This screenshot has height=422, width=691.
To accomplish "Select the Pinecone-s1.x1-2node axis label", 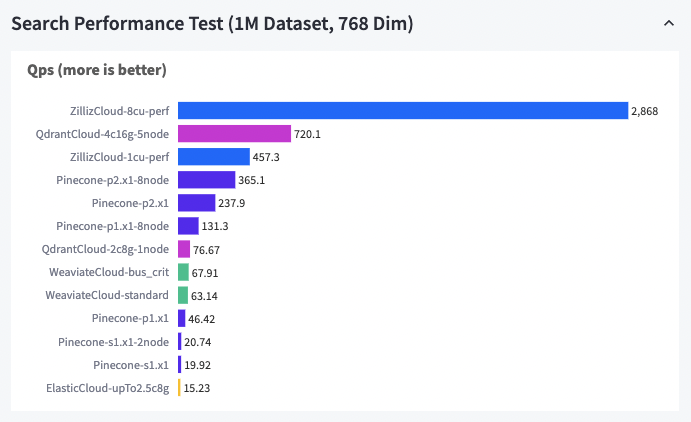I will (x=115, y=342).
